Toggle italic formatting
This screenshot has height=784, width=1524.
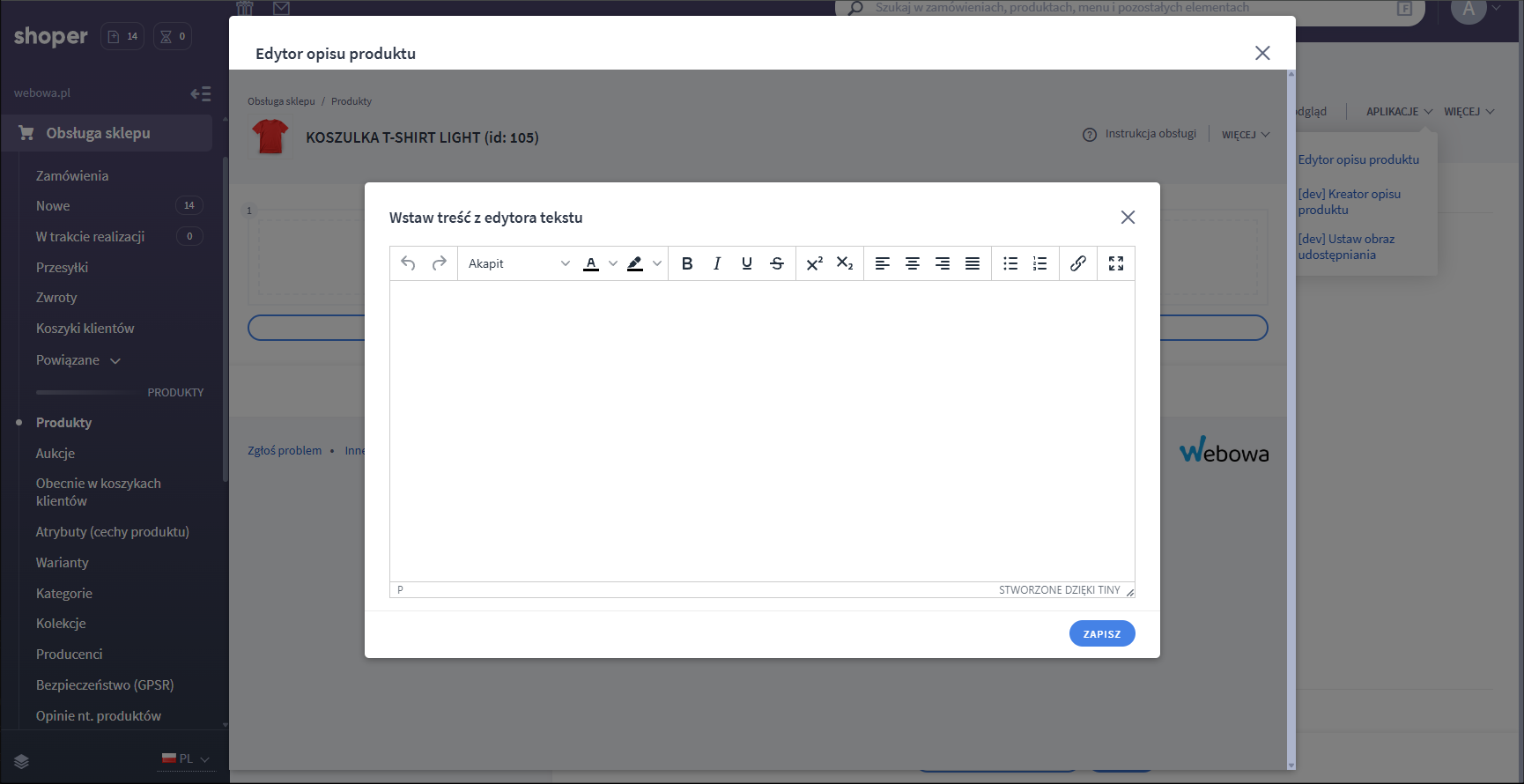click(717, 263)
